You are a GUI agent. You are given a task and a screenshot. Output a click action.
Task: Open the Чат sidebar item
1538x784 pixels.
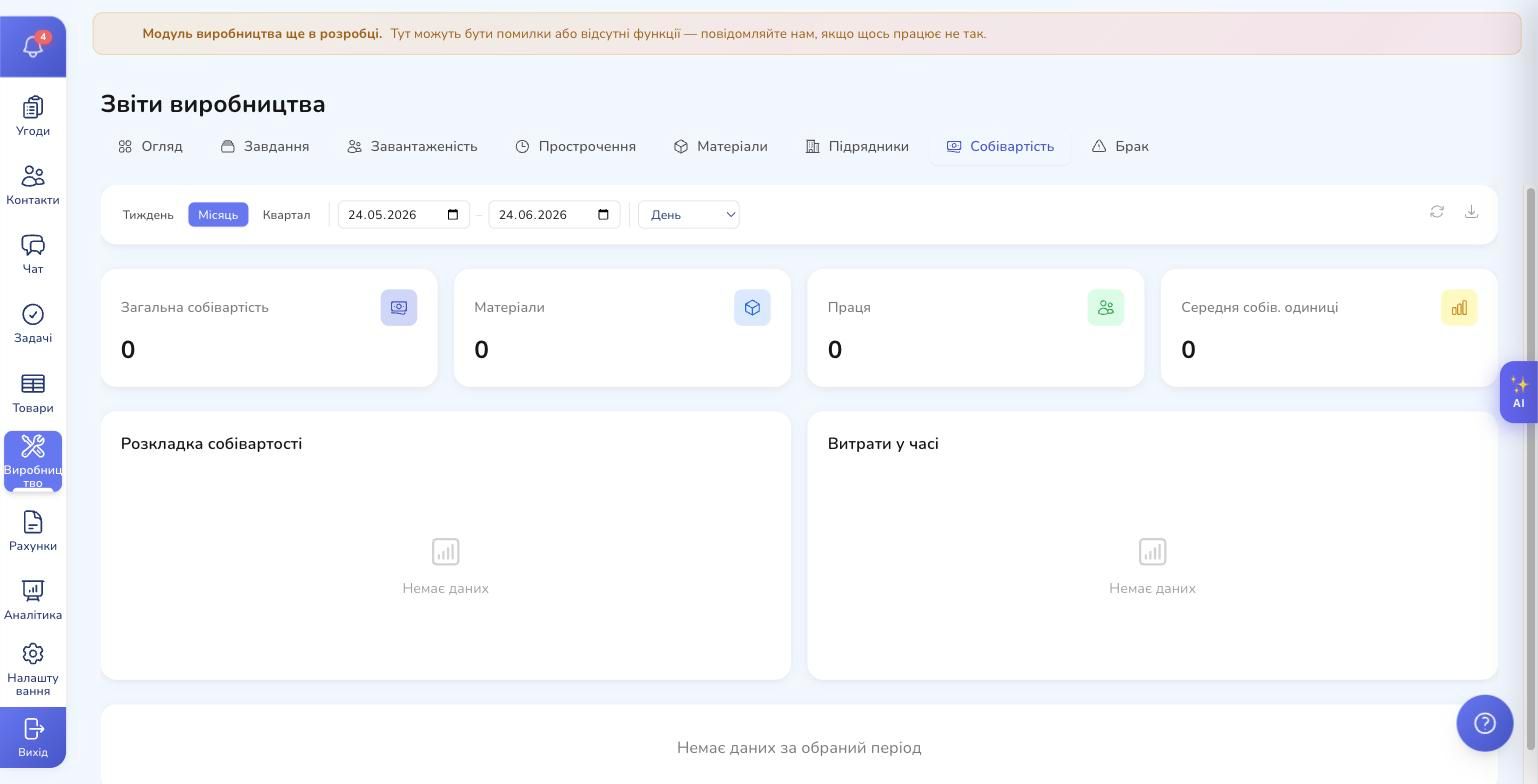tap(33, 254)
